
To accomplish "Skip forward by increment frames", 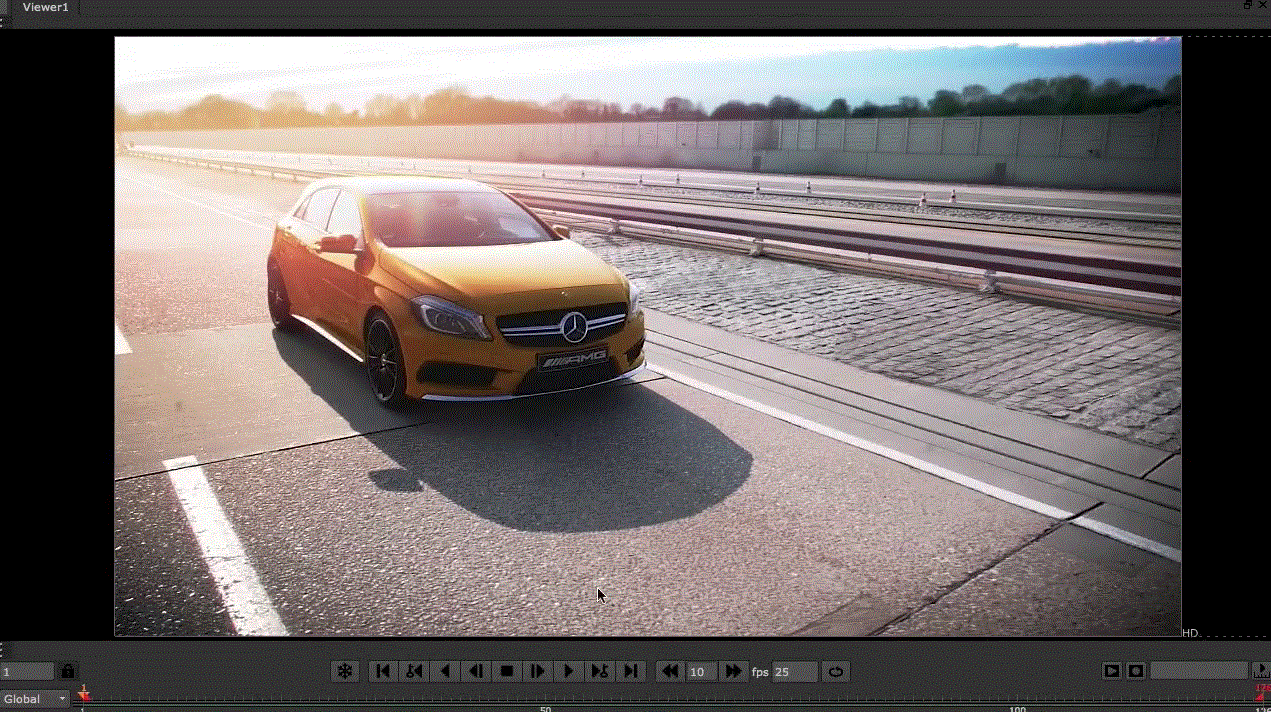I will click(x=733, y=671).
